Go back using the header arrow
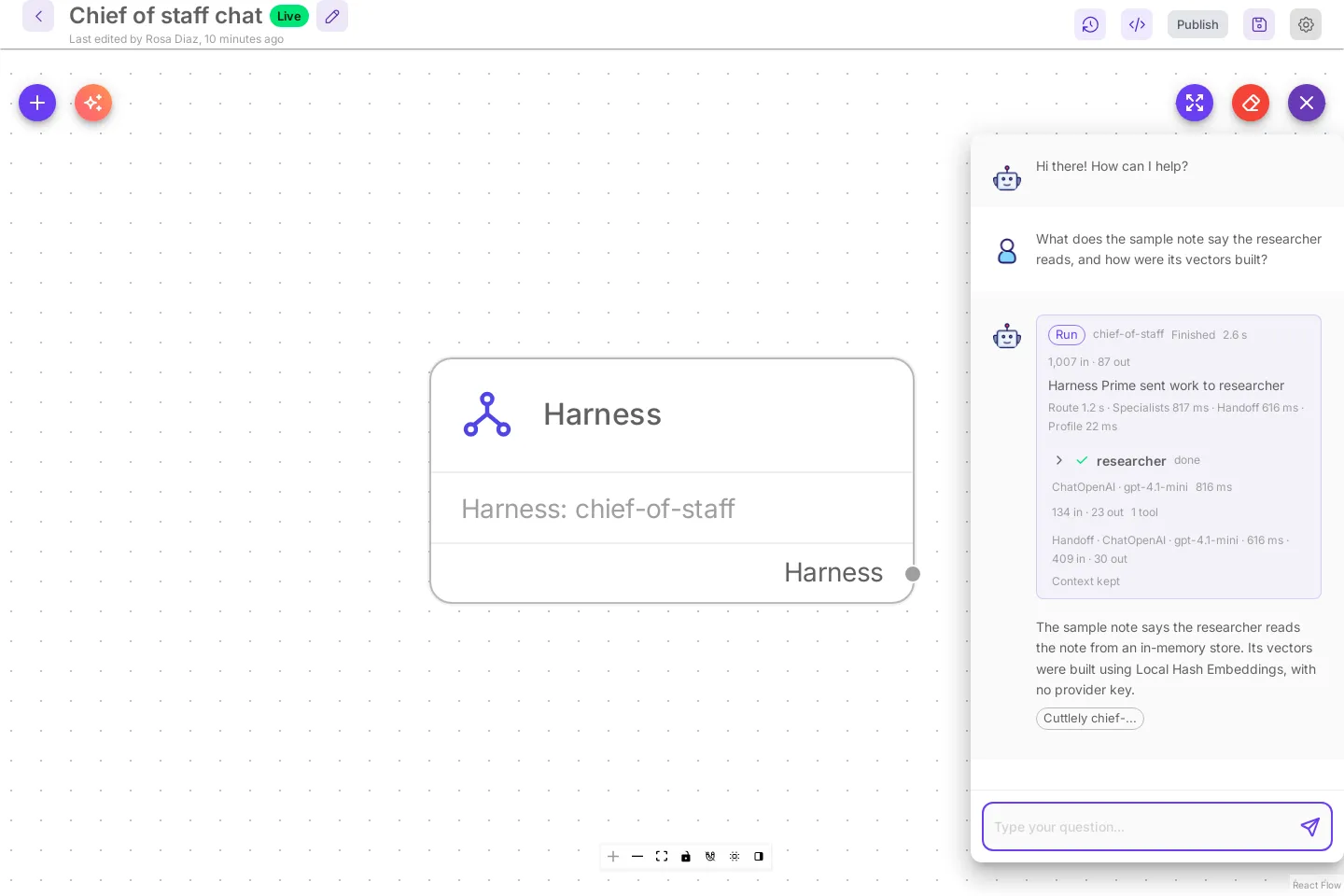Viewport: 1344px width, 896px height. 38,16
